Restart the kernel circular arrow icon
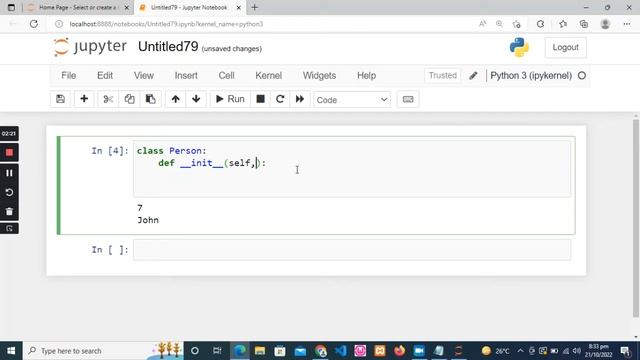 pos(280,99)
